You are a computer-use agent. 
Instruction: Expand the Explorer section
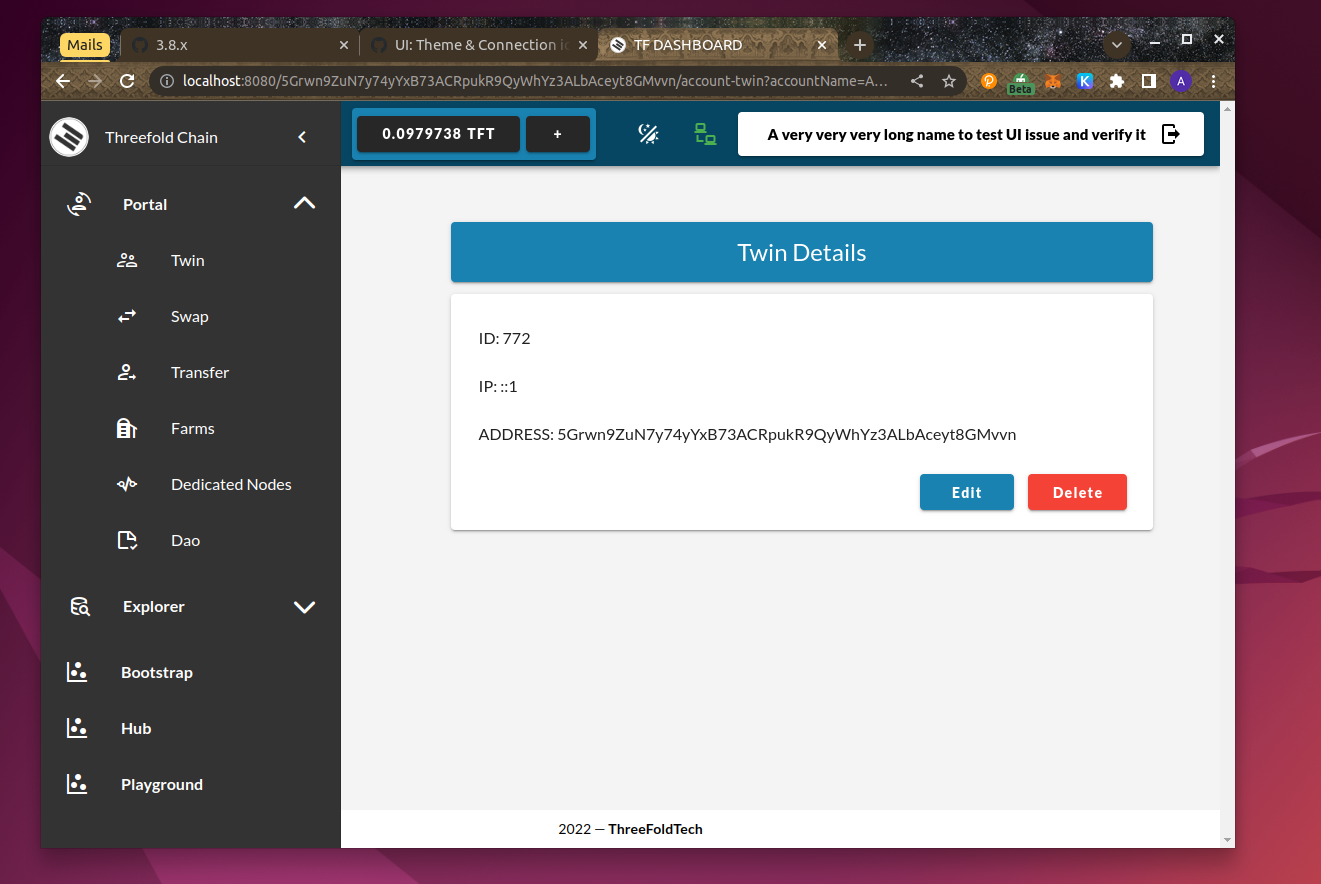[x=304, y=606]
